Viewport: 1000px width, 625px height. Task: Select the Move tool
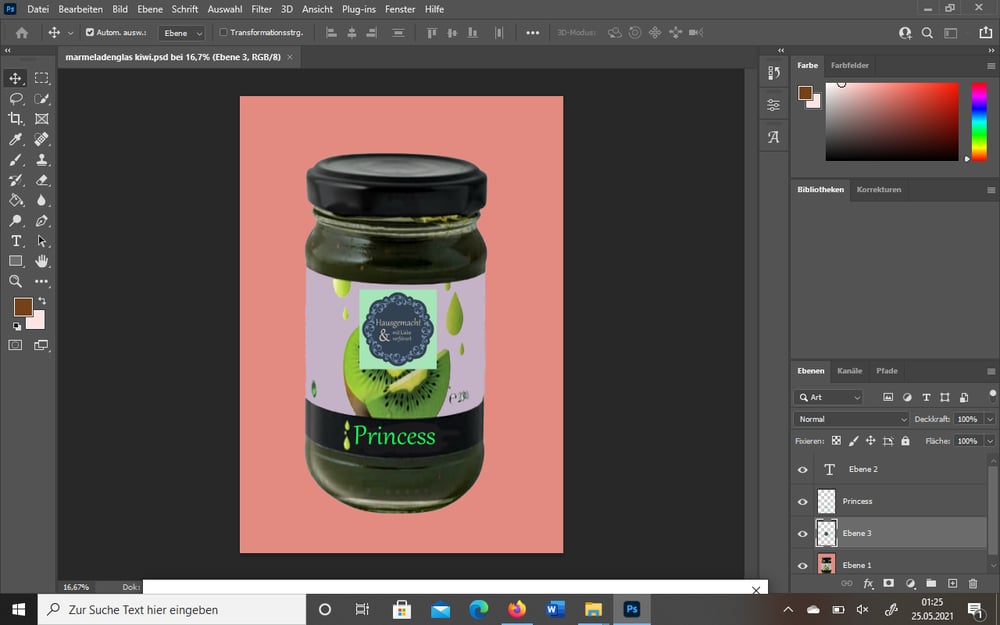(15, 78)
